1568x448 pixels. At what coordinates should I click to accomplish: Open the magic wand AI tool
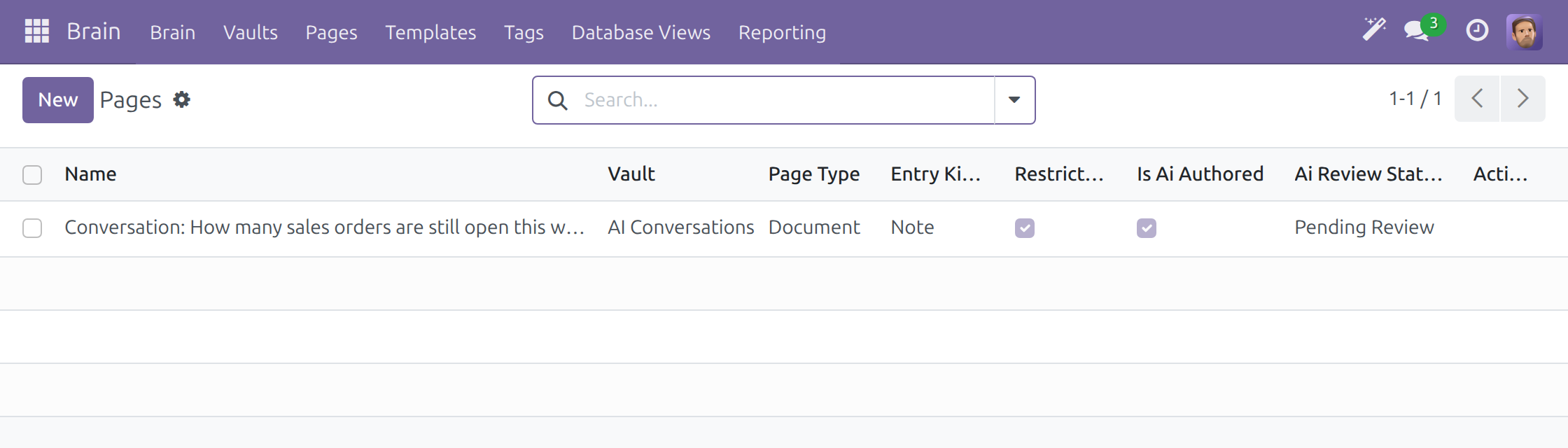coord(1374,30)
